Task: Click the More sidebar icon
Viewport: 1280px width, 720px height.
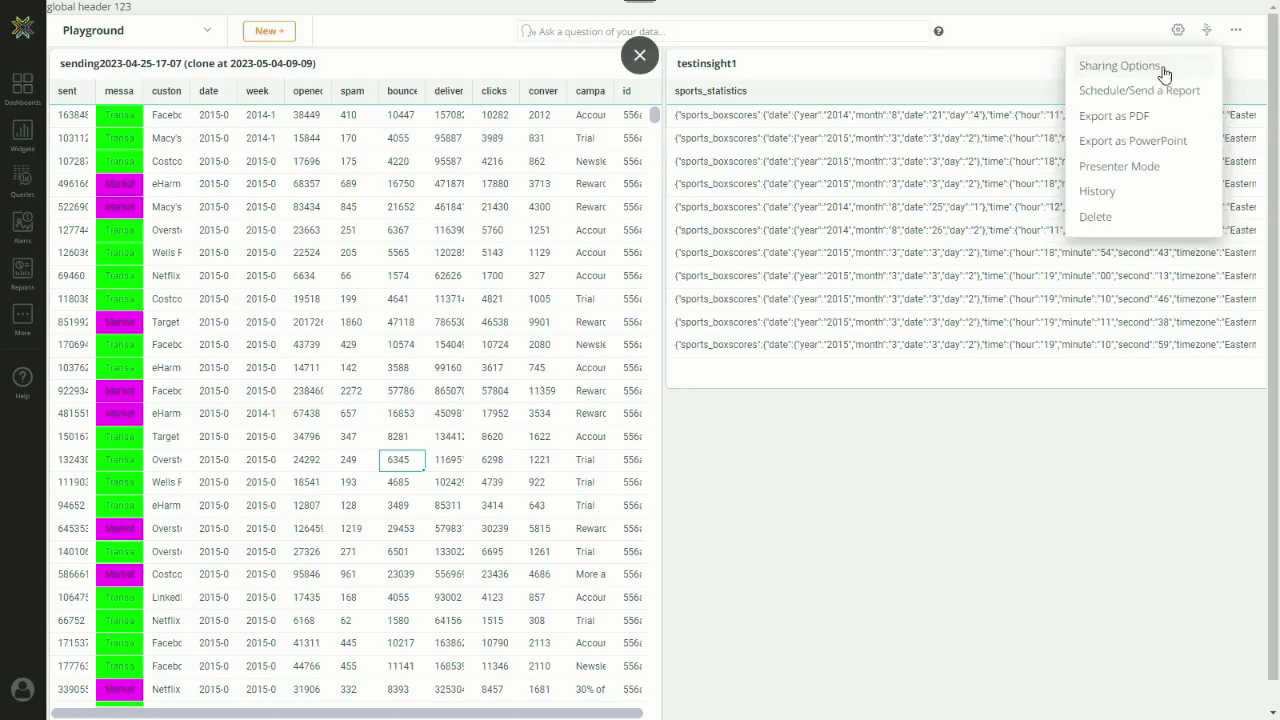Action: coord(22,319)
